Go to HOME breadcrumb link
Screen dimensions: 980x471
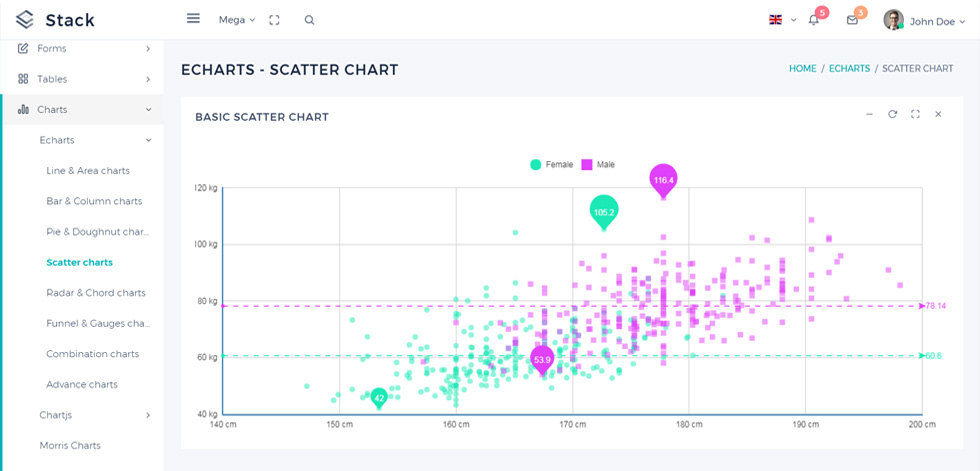(802, 69)
